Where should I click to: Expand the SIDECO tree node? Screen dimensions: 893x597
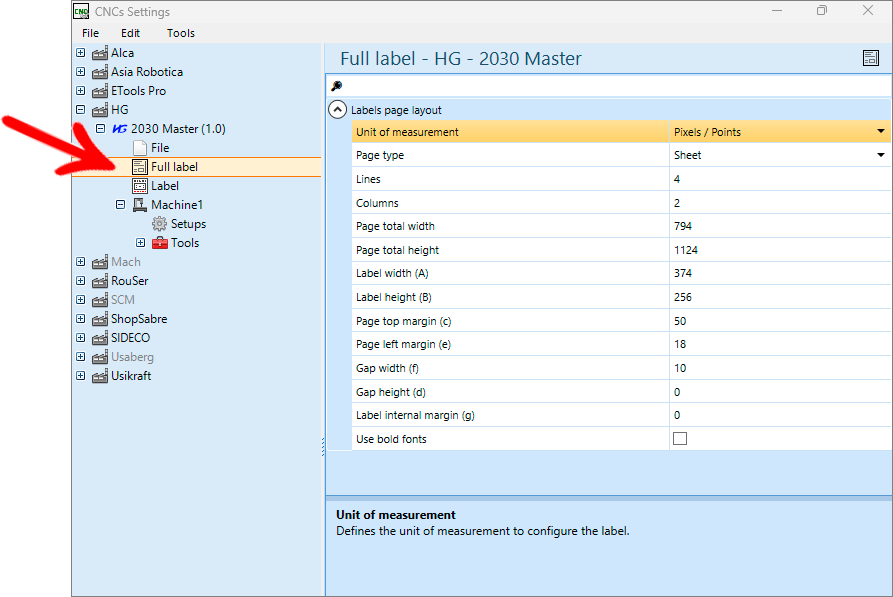pyautogui.click(x=80, y=338)
